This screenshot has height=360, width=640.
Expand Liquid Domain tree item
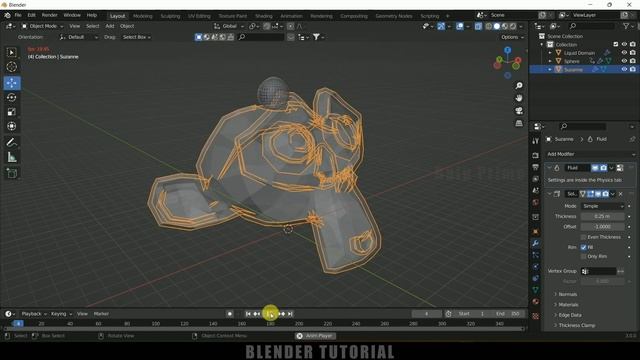point(550,53)
